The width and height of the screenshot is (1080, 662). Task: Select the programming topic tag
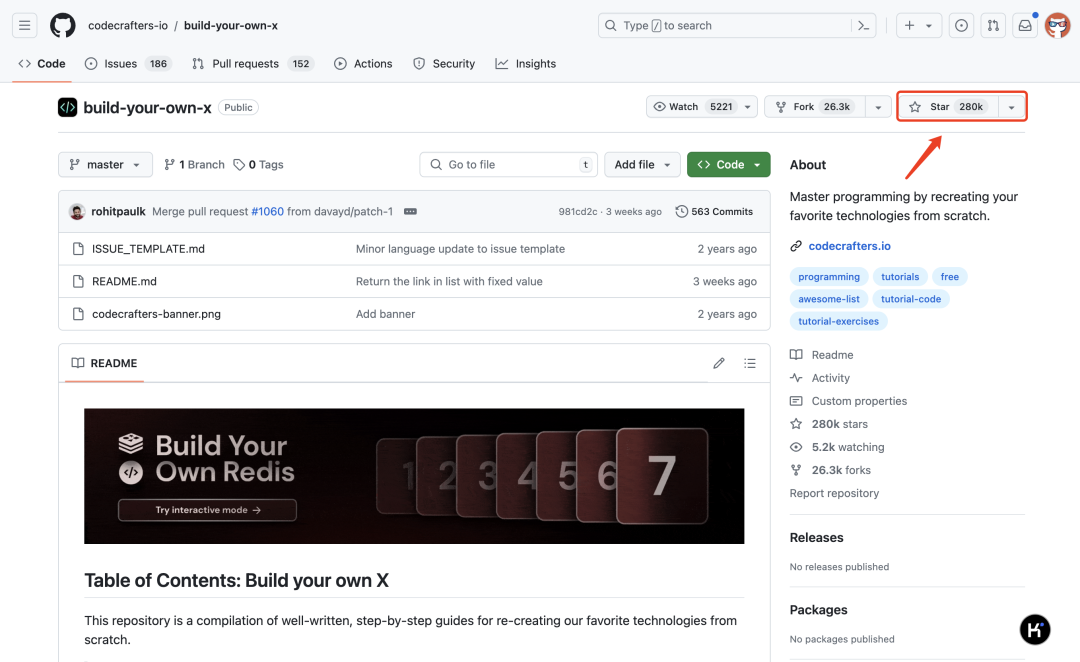pyautogui.click(x=829, y=276)
